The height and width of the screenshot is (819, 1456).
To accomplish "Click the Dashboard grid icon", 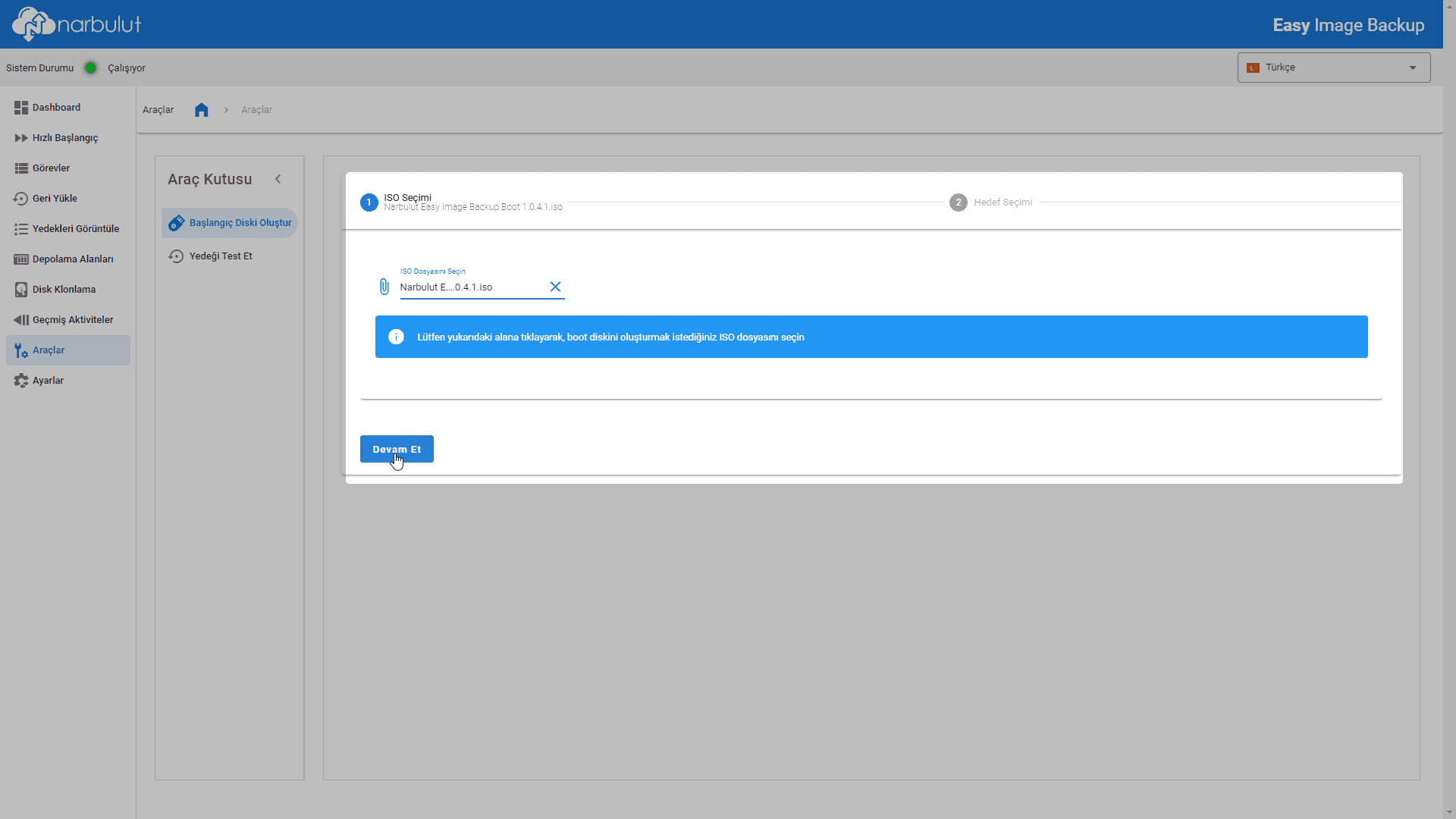I will point(21,108).
